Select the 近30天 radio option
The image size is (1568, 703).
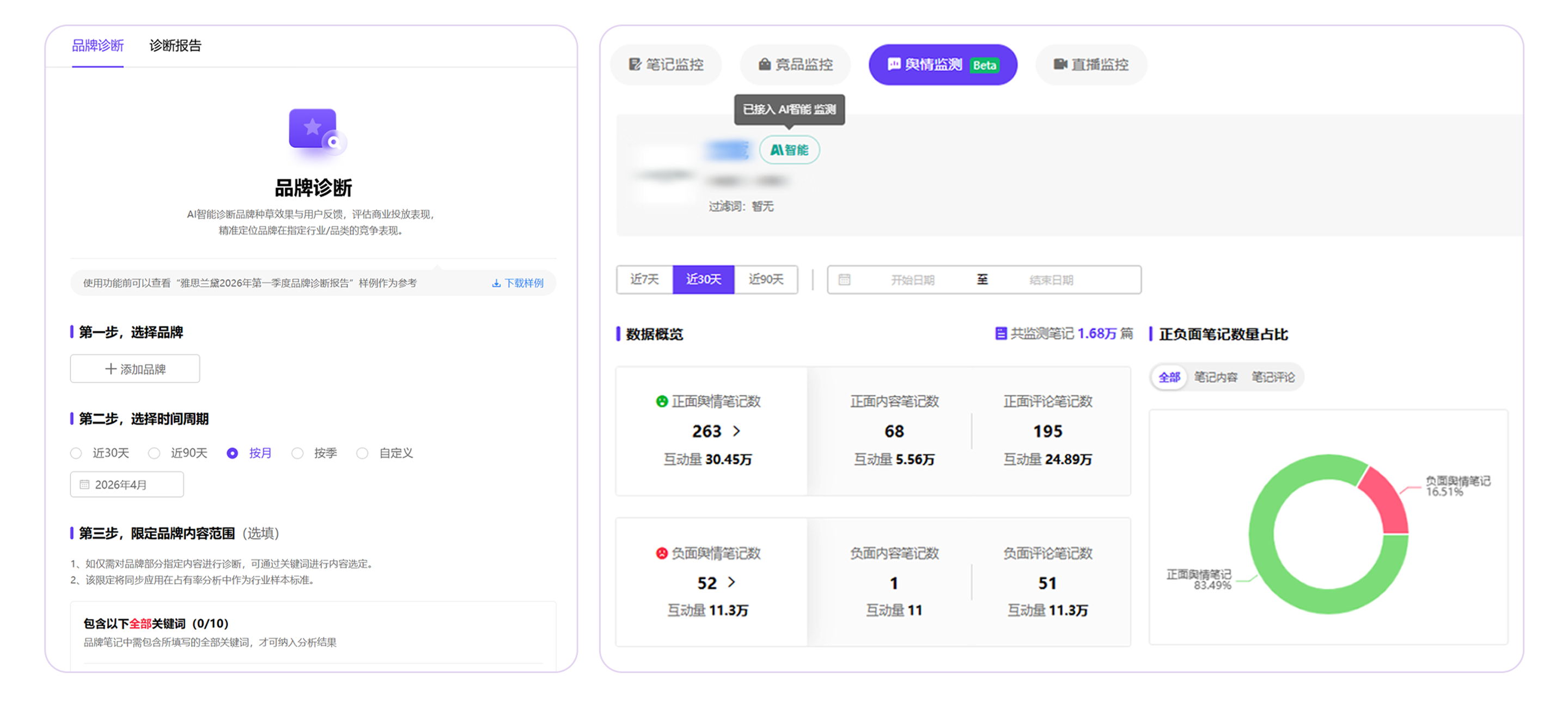click(x=76, y=453)
